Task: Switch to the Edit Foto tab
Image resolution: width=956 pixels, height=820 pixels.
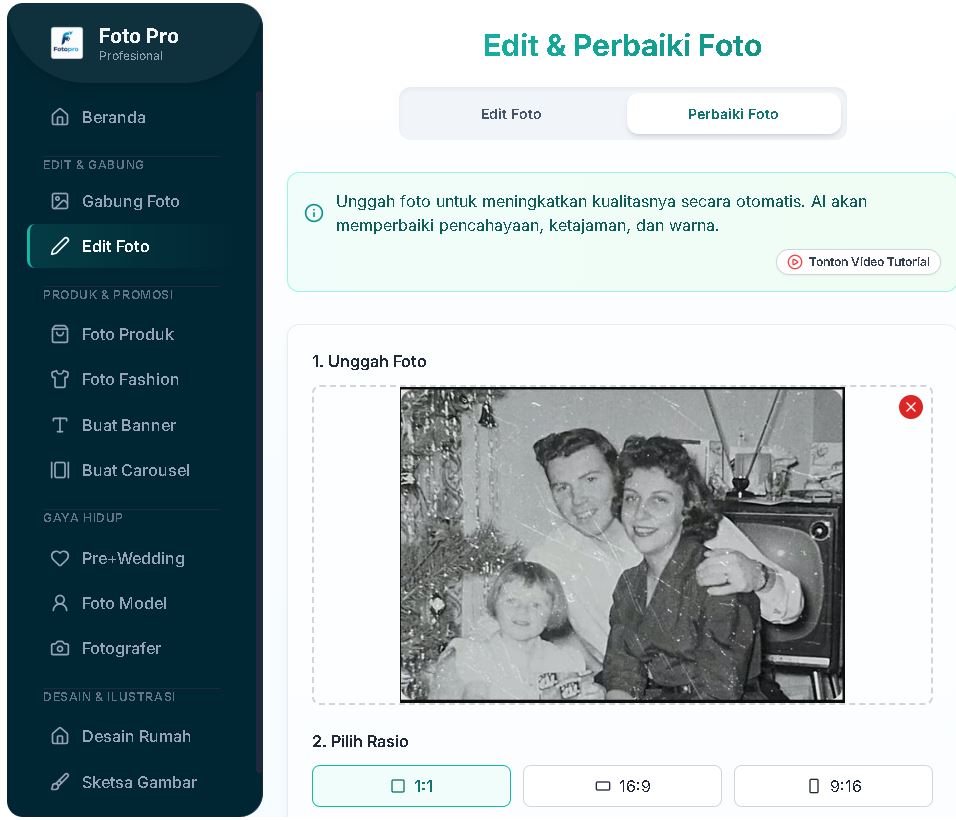Action: (510, 113)
